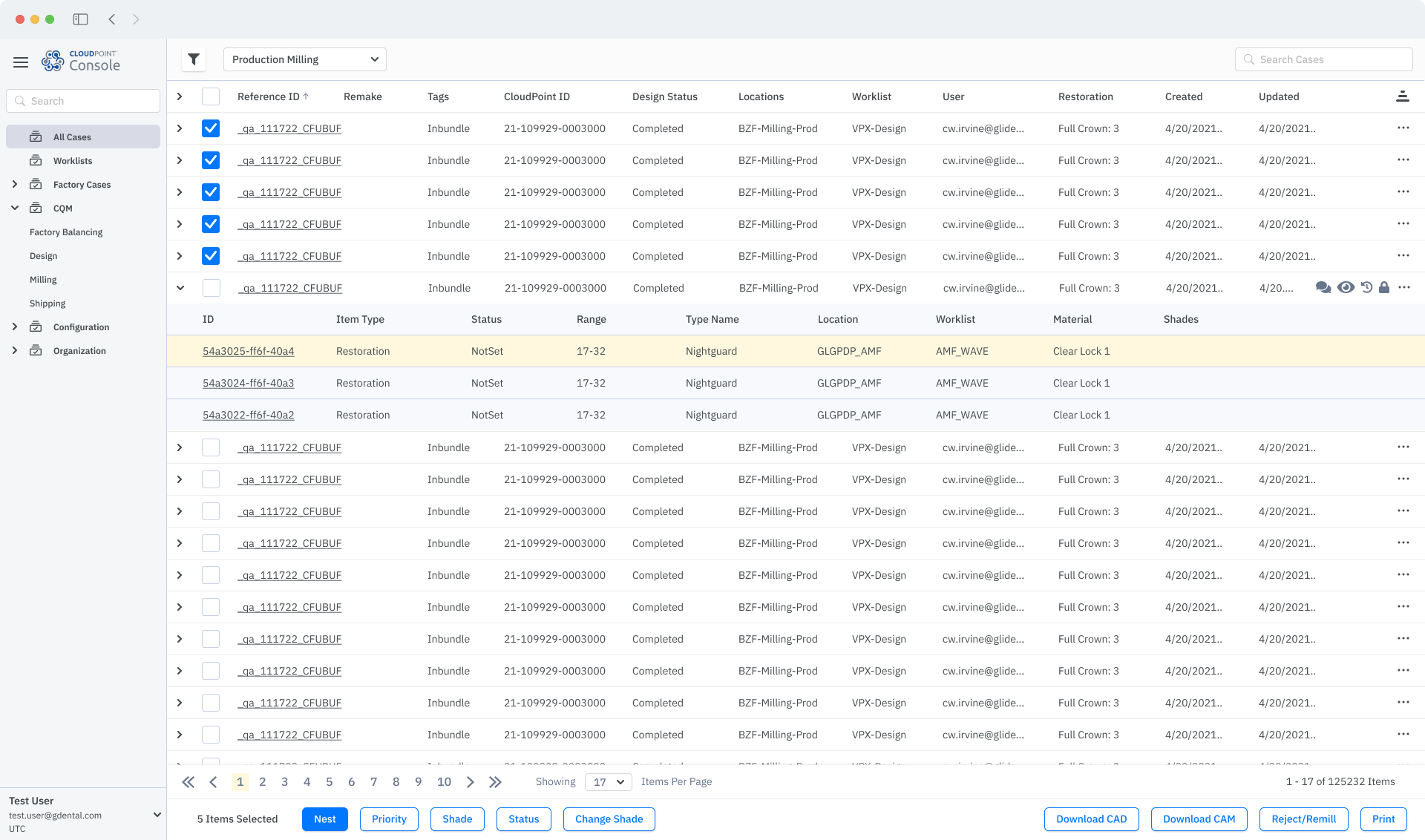
Task: Open the Production Milling worklist dropdown
Action: pos(304,59)
